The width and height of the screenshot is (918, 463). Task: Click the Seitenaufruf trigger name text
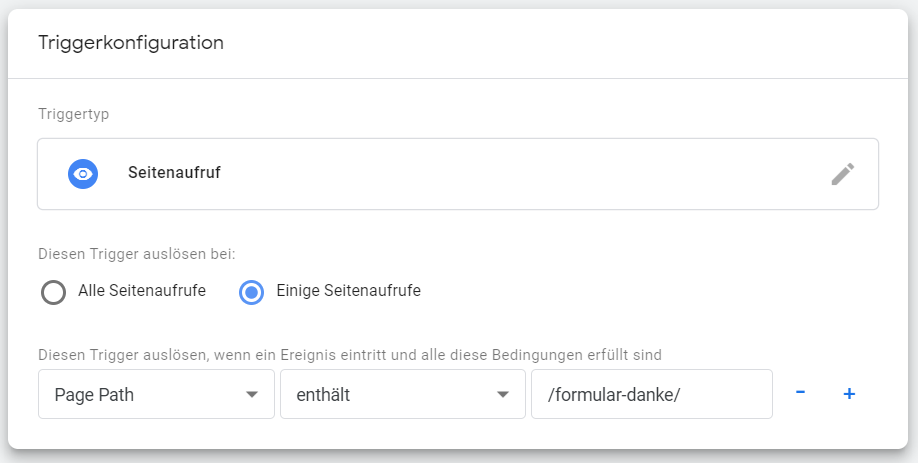tap(174, 173)
